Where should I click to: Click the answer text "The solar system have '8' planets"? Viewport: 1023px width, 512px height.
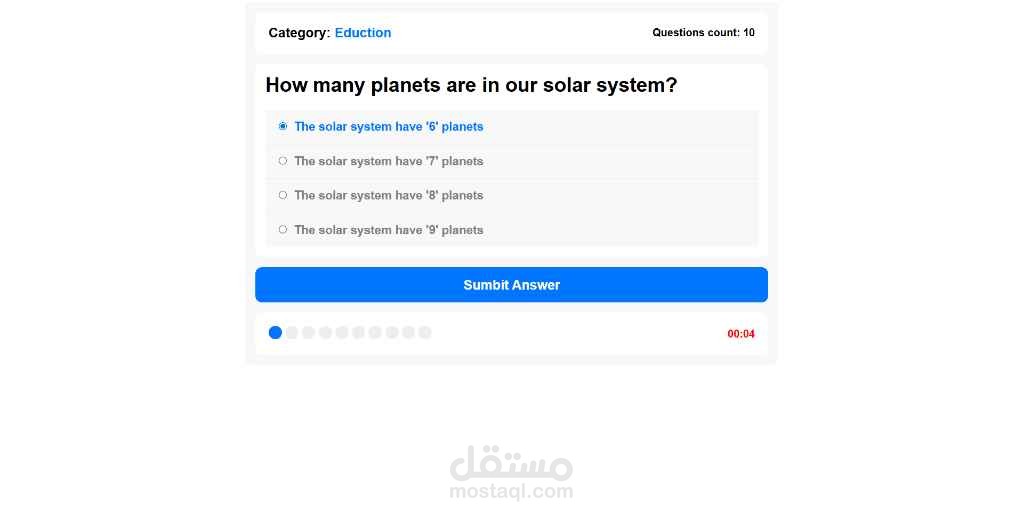389,195
